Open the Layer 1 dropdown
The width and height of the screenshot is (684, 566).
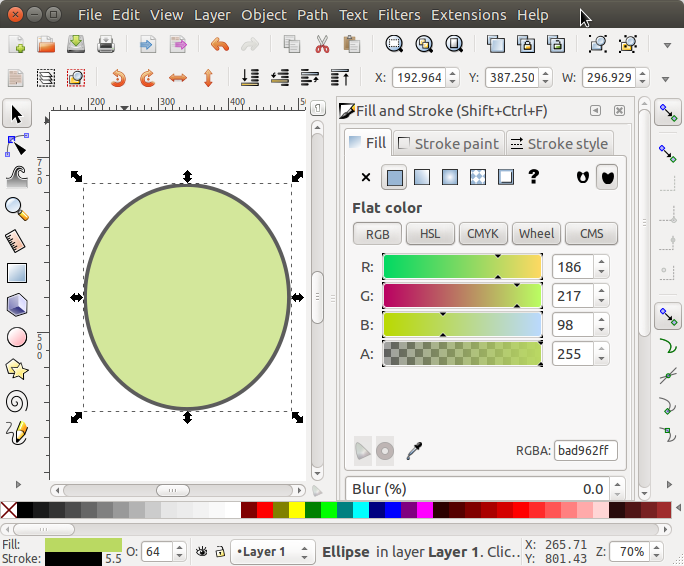(271, 551)
